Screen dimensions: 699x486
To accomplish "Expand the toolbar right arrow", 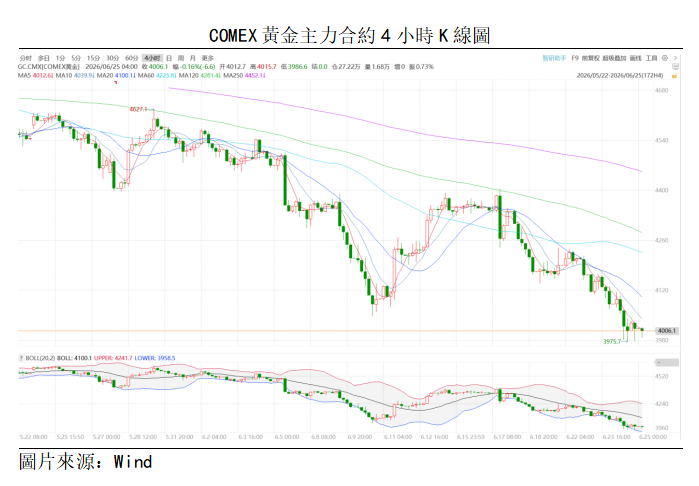I will point(675,58).
